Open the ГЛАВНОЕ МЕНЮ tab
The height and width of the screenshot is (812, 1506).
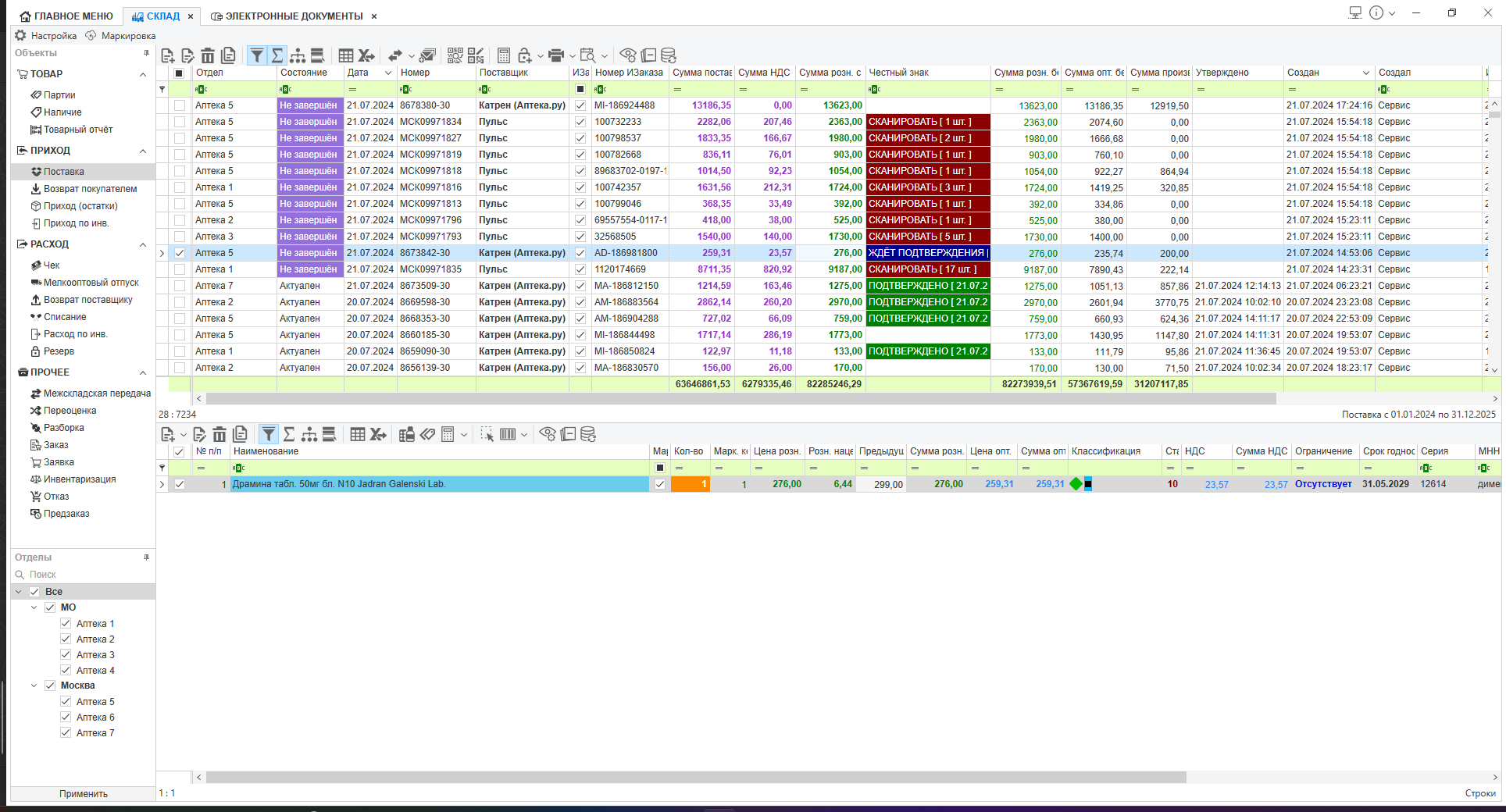click(x=66, y=16)
